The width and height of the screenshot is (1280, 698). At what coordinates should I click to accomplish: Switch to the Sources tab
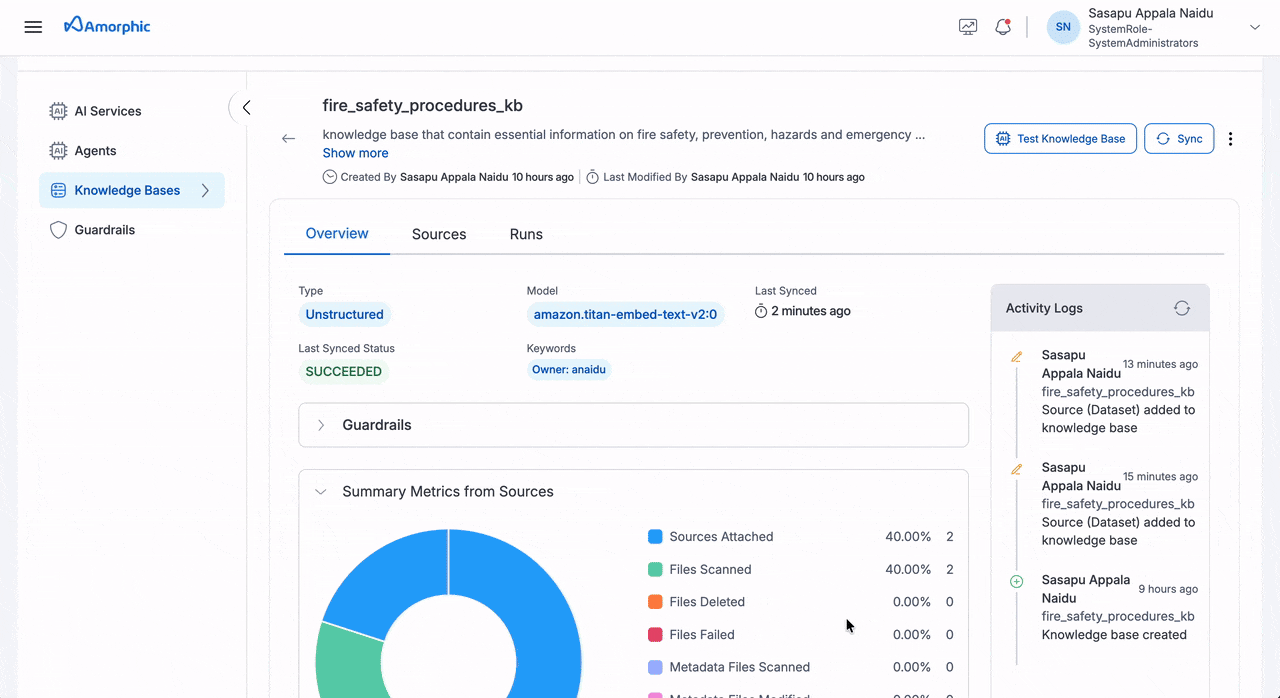(x=438, y=234)
